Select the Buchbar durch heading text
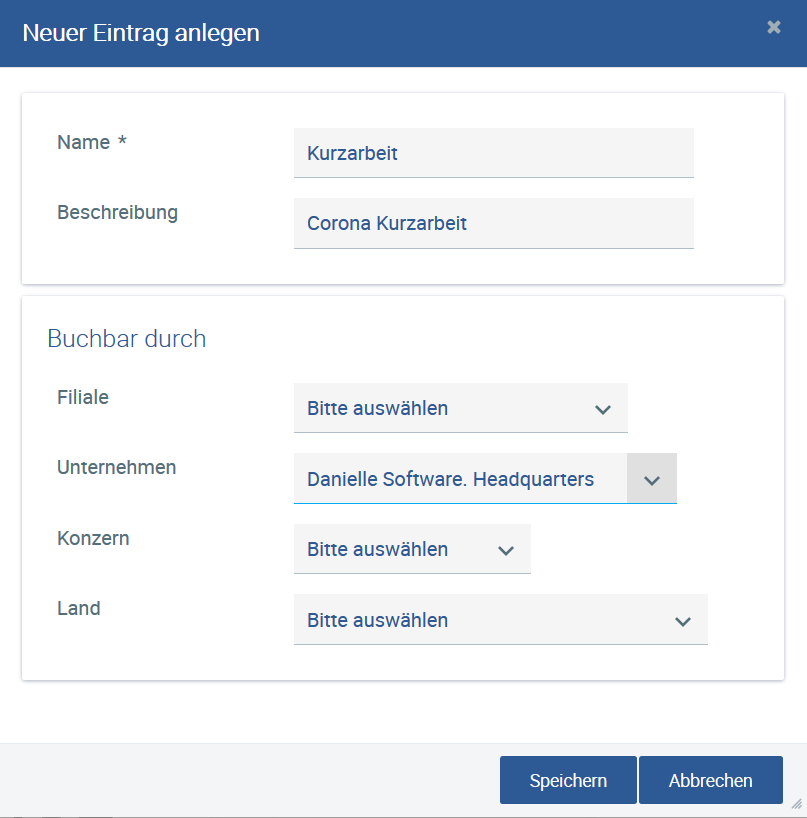 click(x=127, y=339)
